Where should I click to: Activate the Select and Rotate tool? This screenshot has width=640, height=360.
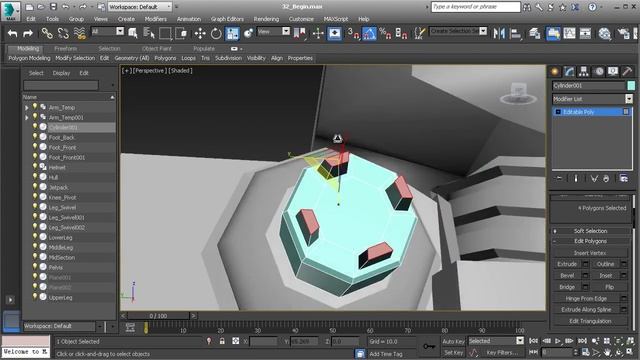coord(216,33)
